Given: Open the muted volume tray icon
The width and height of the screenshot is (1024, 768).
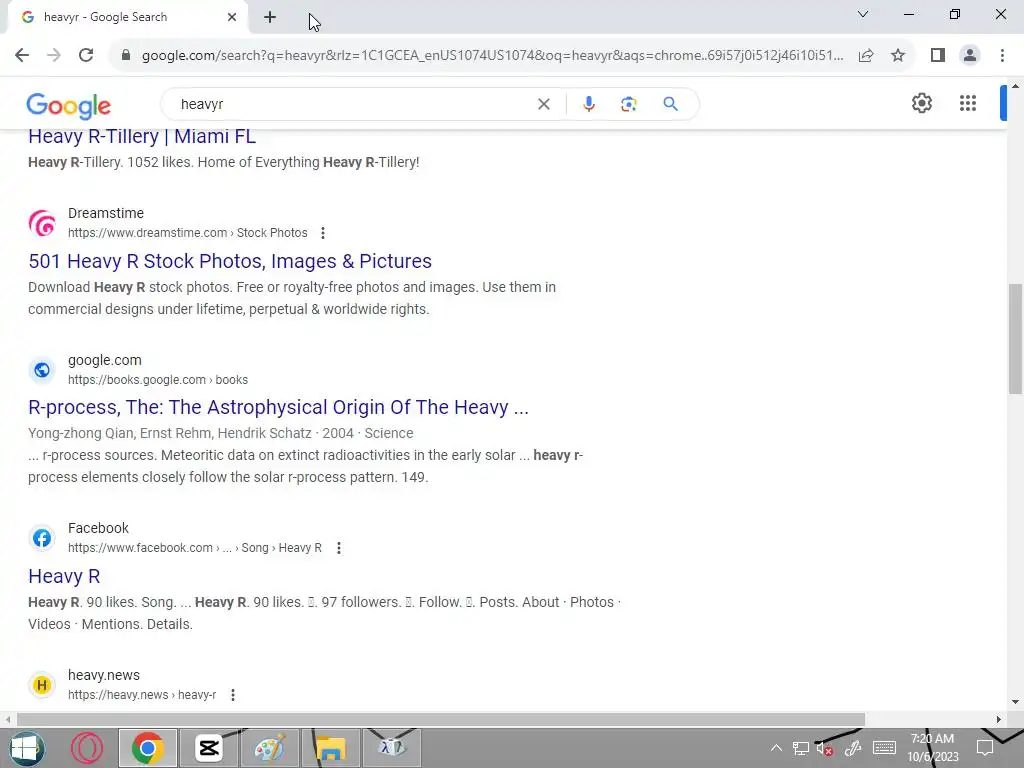Looking at the screenshot, I should 825,748.
